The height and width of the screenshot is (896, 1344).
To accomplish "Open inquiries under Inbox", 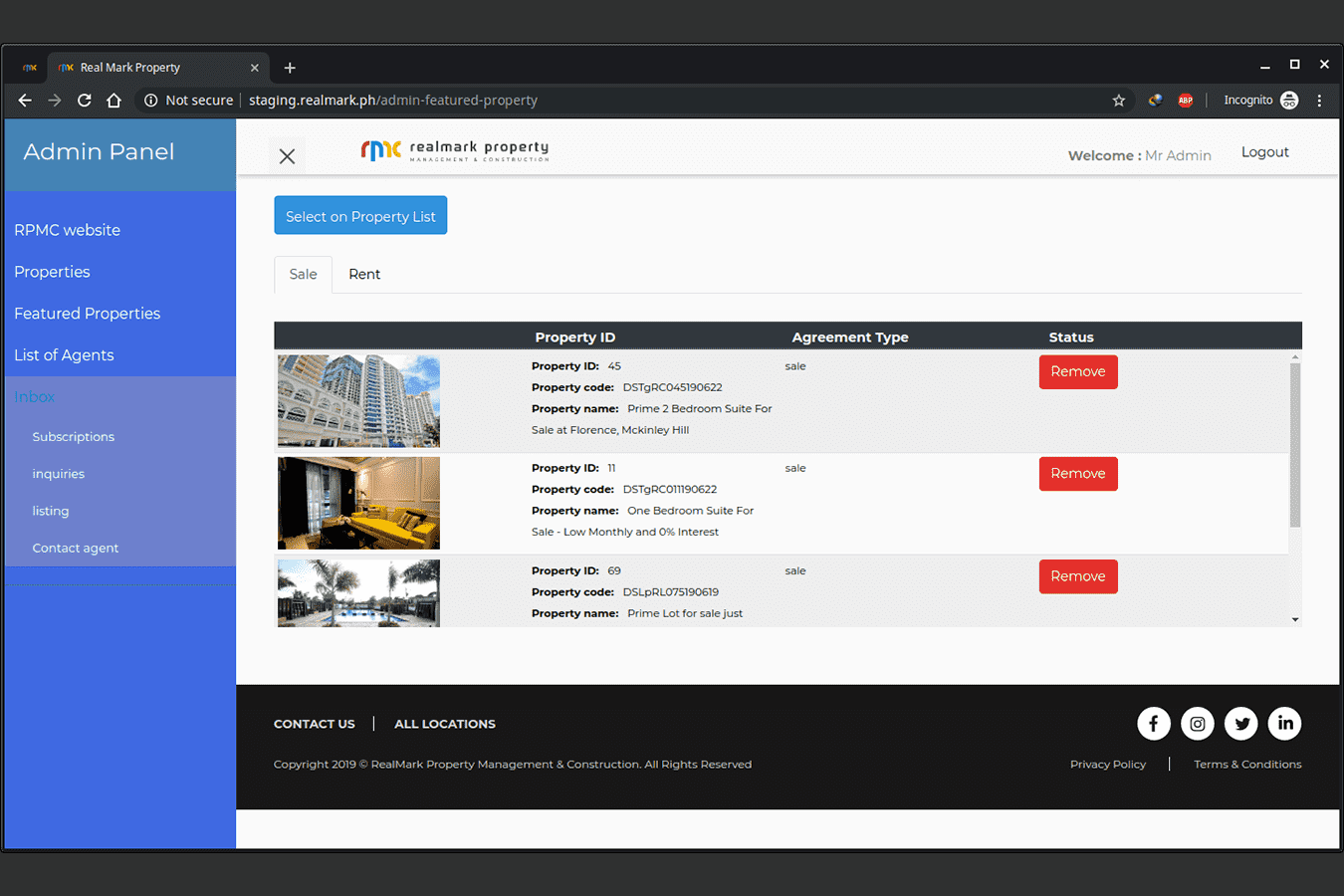I will pyautogui.click(x=59, y=474).
